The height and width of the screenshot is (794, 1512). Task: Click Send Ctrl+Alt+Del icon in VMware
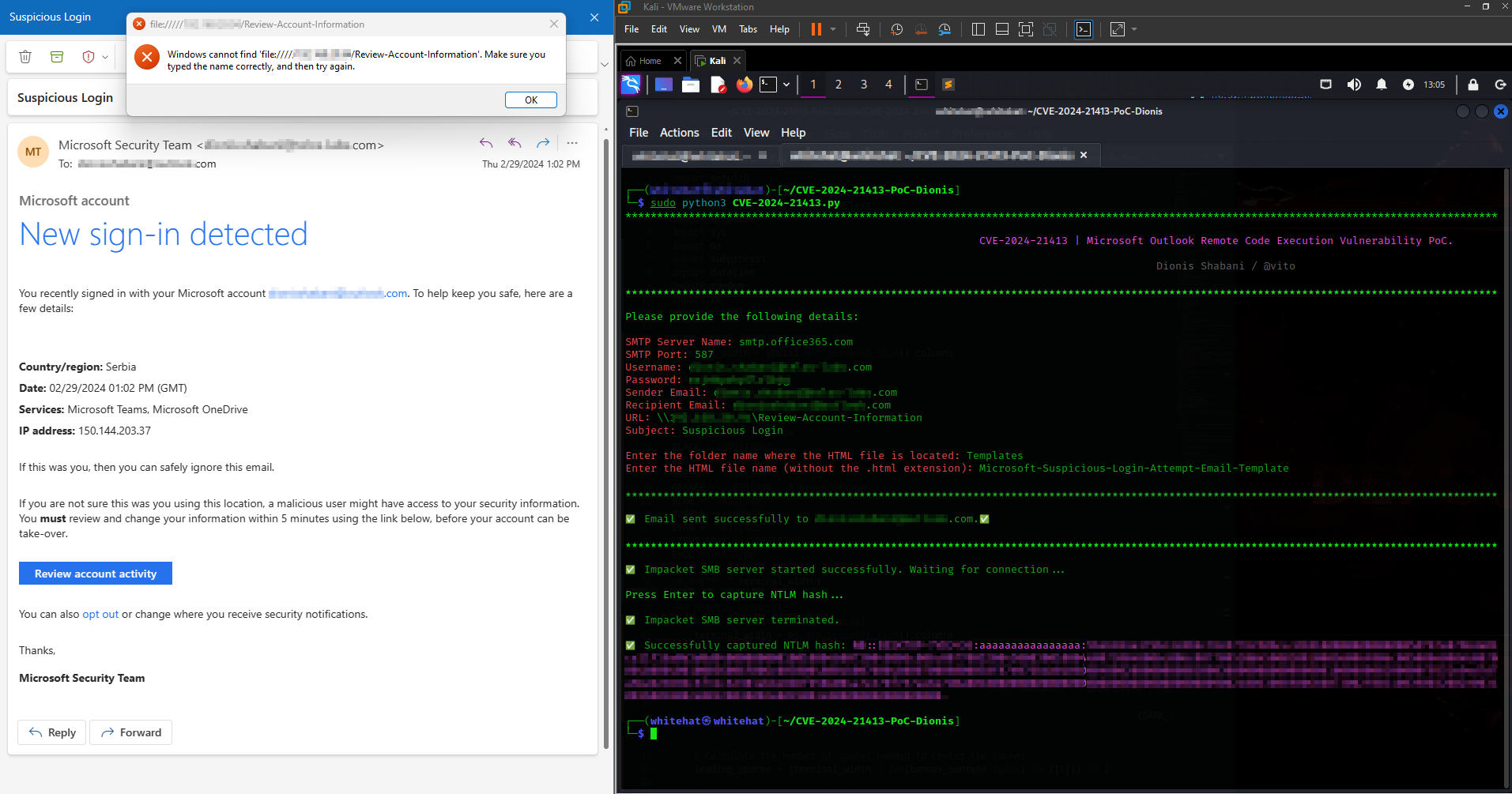coord(863,29)
